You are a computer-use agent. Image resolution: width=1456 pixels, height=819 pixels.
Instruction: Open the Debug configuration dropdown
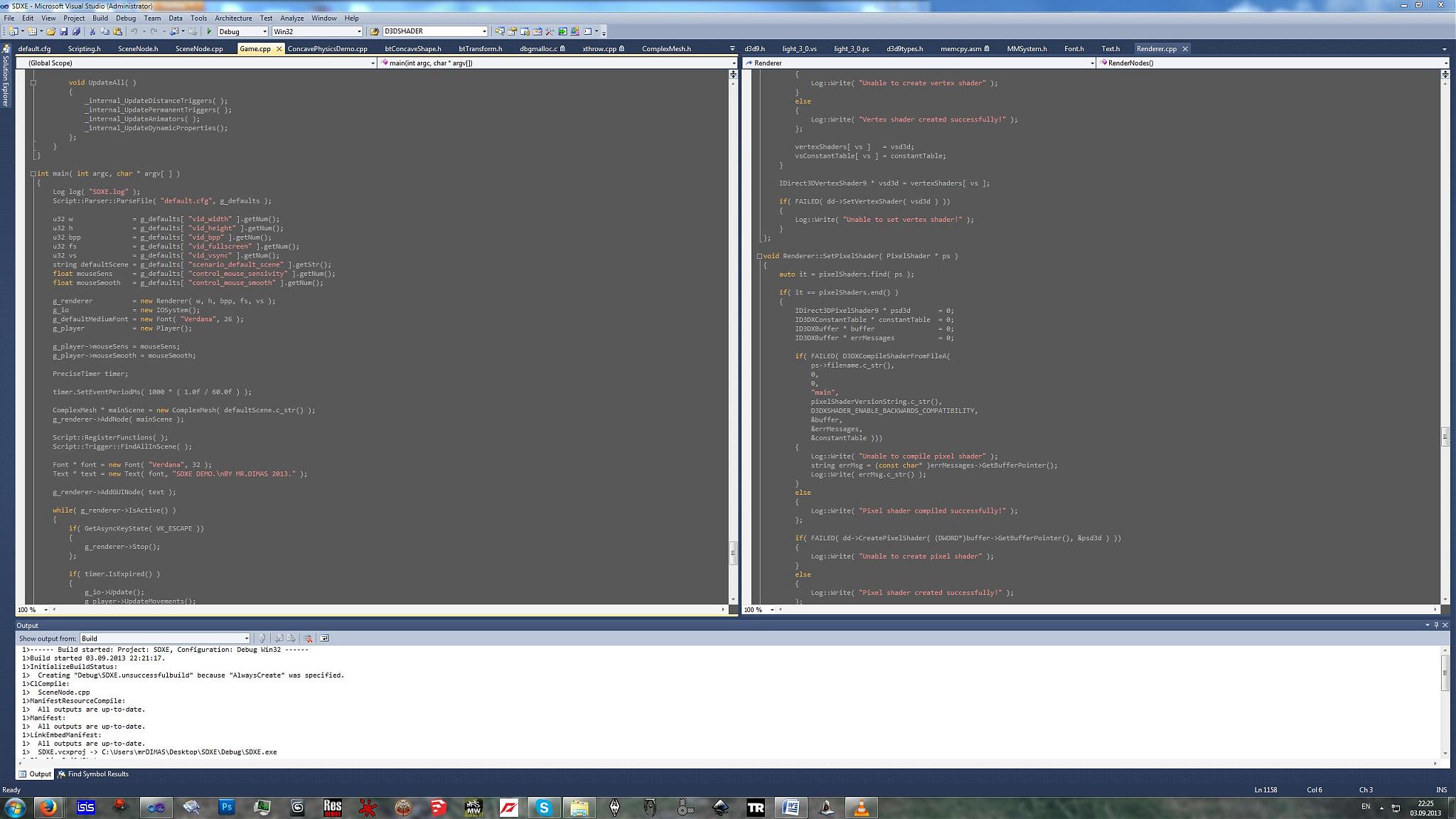point(264,31)
